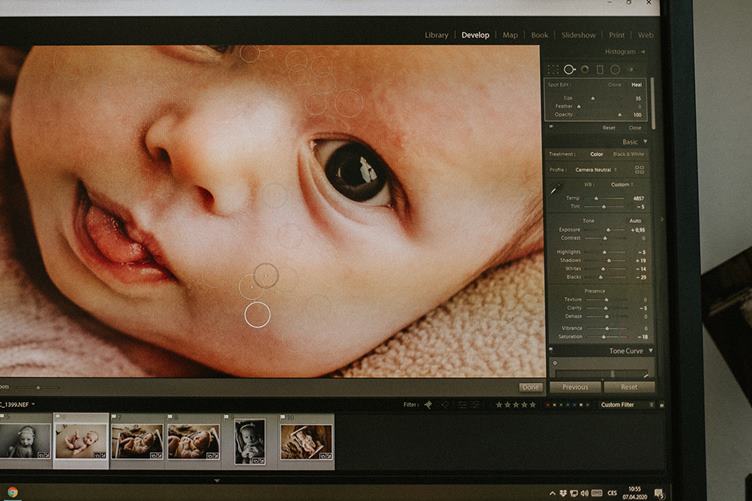Click the right panel scrollbar
The image size is (752, 501).
652,103
